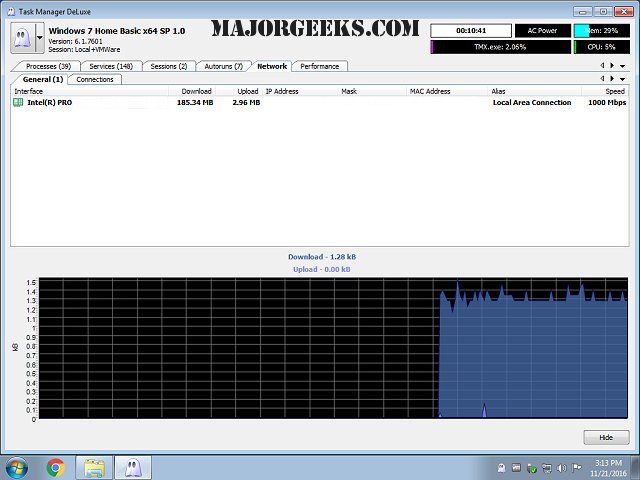
Task: Click the VMware tools tray icon
Action: coord(516,468)
